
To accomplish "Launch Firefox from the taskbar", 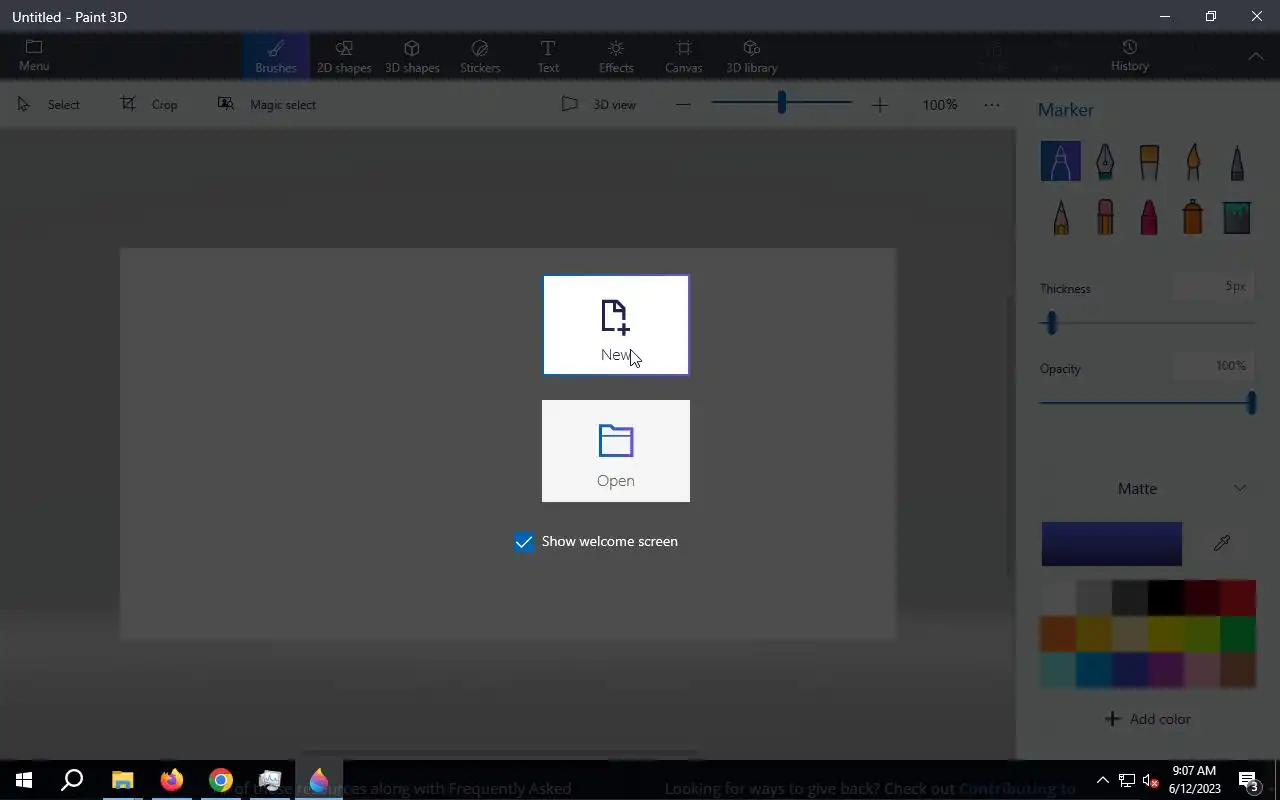I will [172, 780].
